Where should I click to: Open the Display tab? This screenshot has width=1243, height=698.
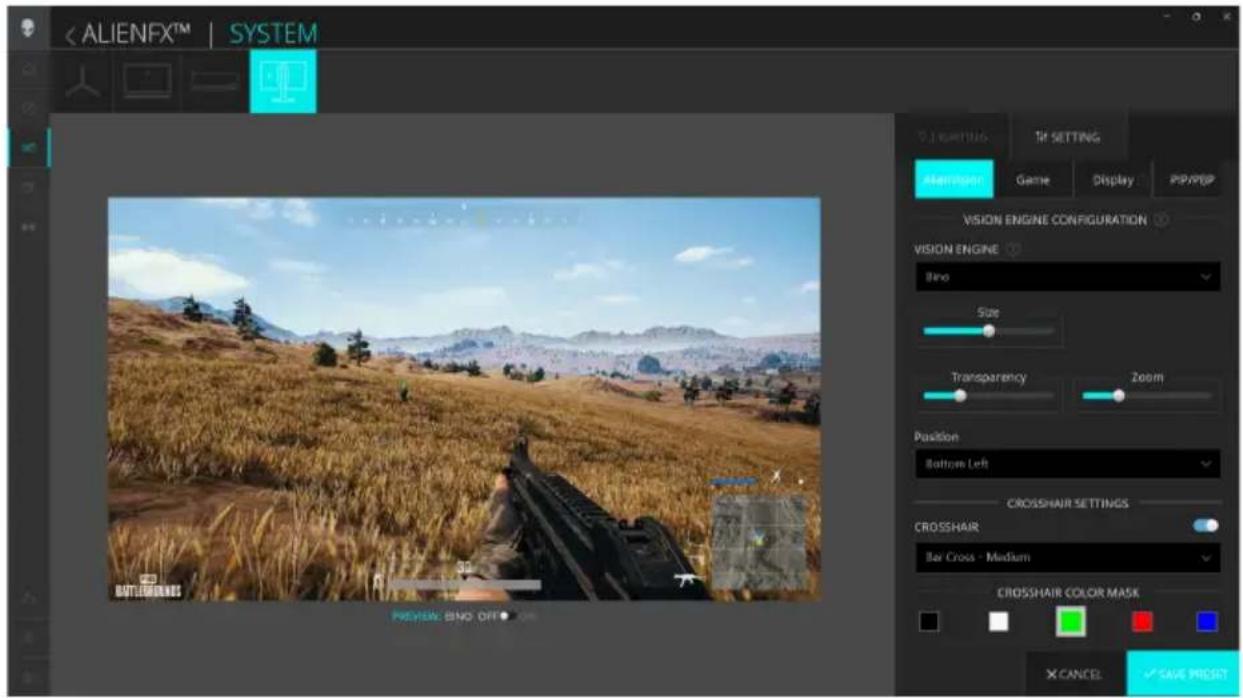pyautogui.click(x=1112, y=180)
